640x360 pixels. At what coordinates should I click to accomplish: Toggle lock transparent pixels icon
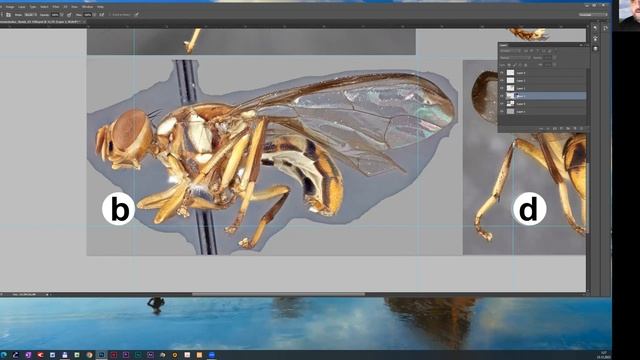(509, 65)
